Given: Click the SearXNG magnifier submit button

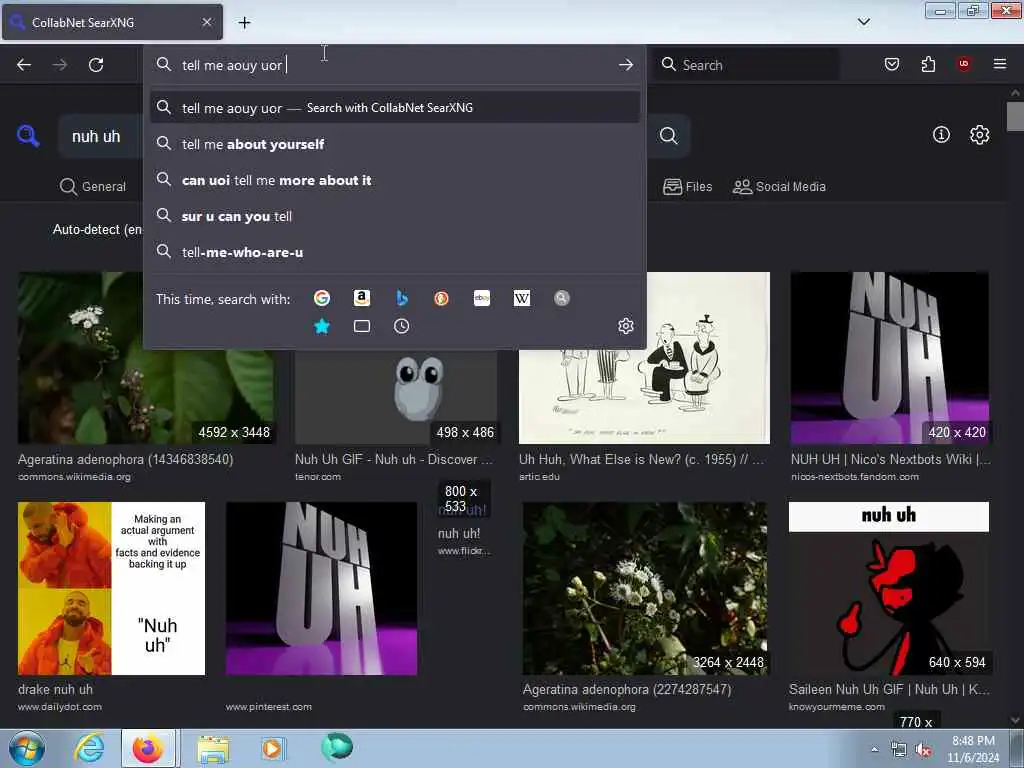Looking at the screenshot, I should pos(669,136).
